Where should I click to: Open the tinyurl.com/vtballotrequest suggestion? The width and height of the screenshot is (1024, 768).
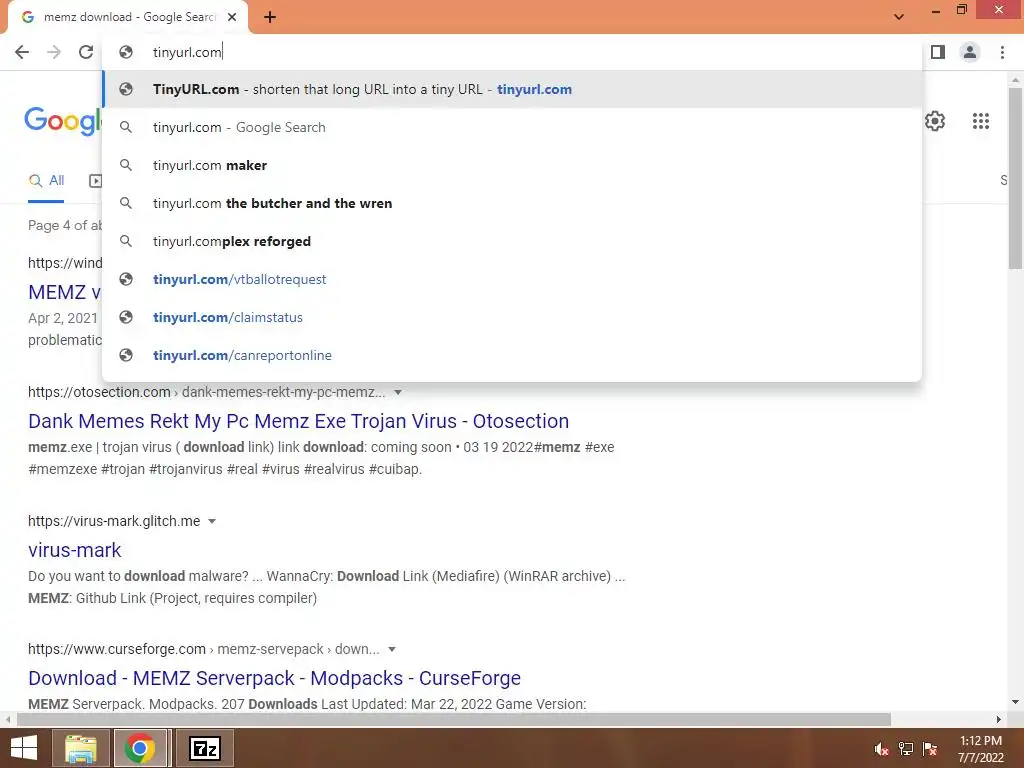tap(512, 279)
